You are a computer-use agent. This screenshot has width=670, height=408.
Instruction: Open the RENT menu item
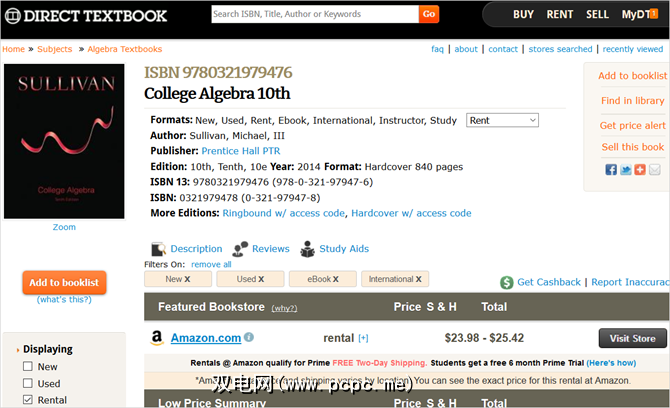click(560, 15)
